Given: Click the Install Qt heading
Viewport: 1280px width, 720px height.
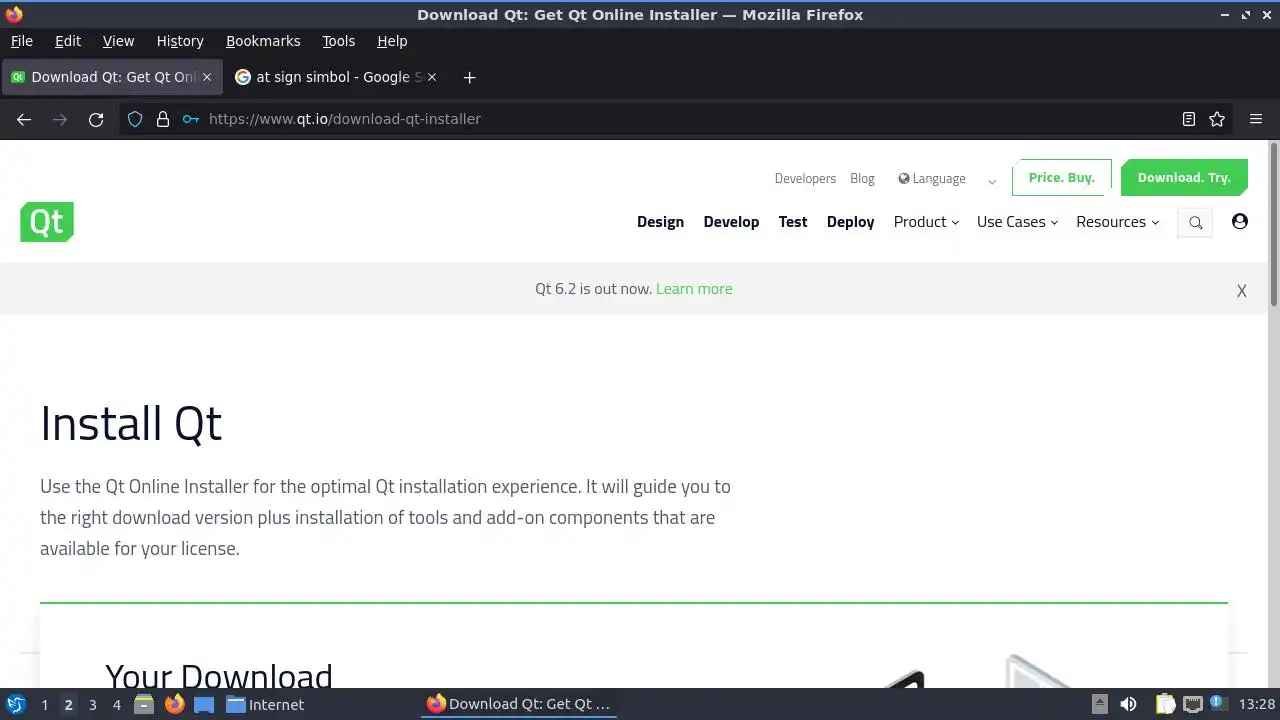Looking at the screenshot, I should 131,423.
